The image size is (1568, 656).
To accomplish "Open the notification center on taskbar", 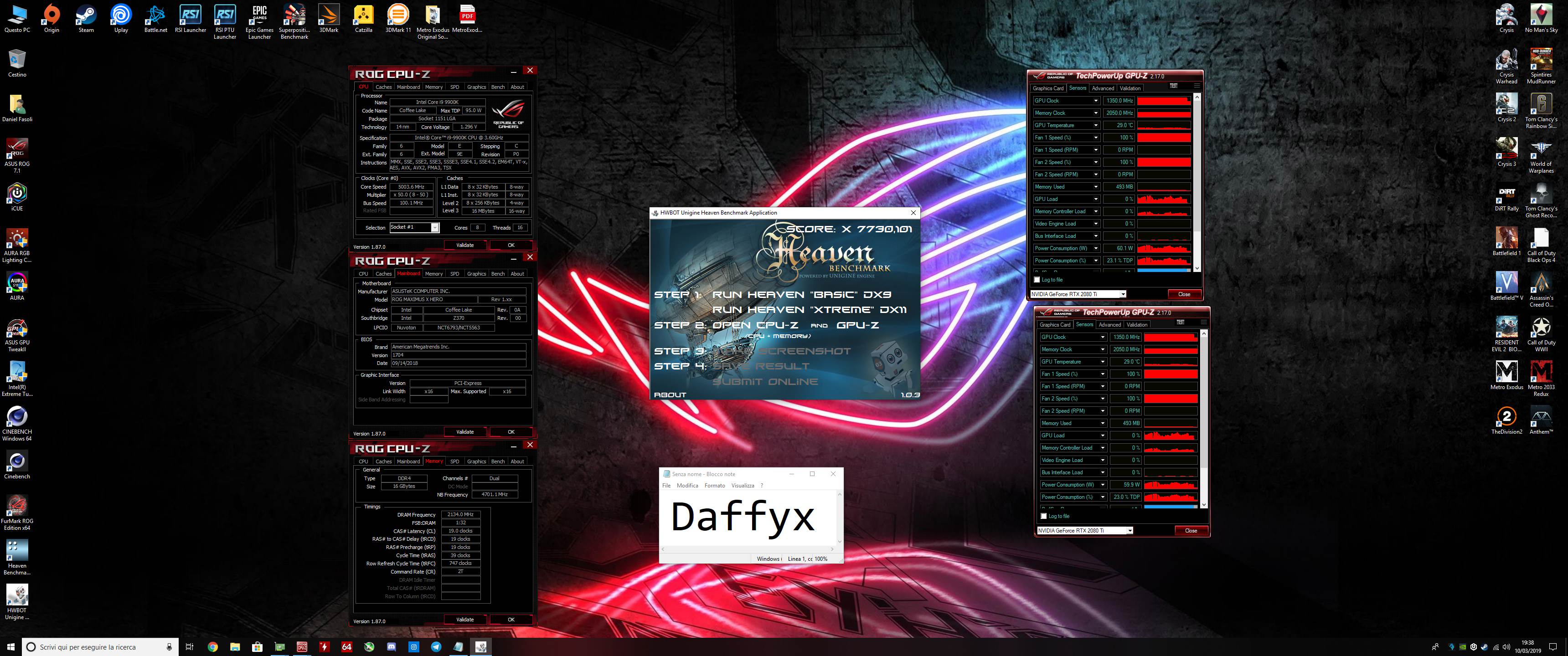I will click(x=1553, y=647).
